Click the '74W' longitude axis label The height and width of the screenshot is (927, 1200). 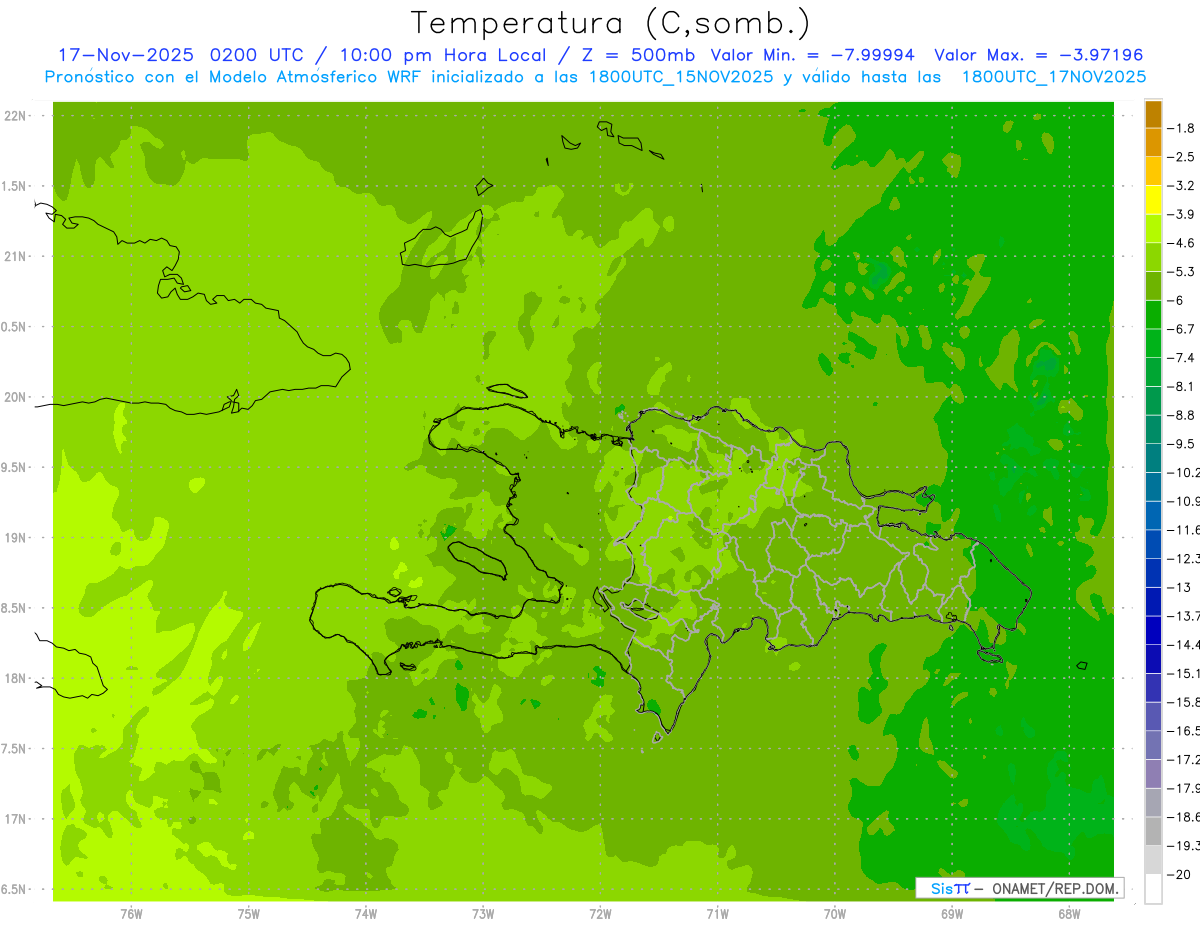click(366, 914)
